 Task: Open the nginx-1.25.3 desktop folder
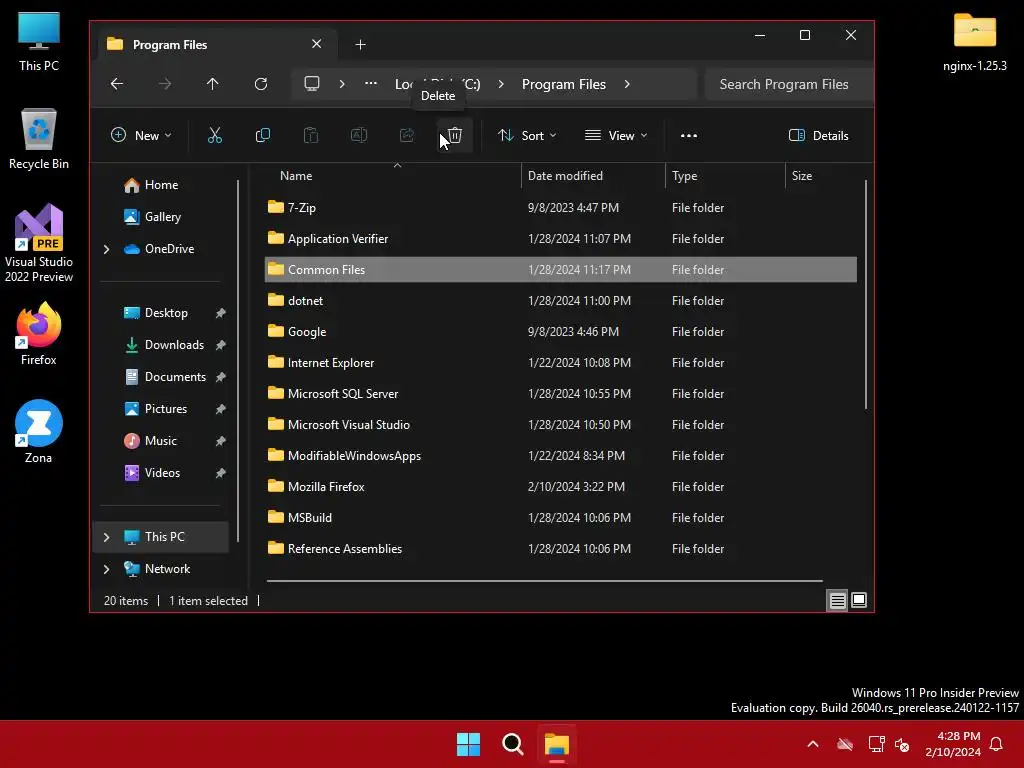pos(974,40)
